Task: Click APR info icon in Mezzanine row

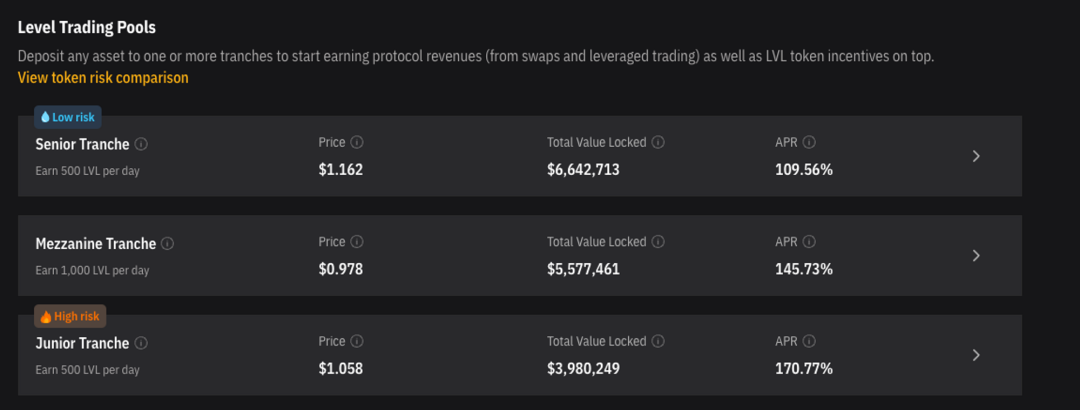Action: click(809, 242)
